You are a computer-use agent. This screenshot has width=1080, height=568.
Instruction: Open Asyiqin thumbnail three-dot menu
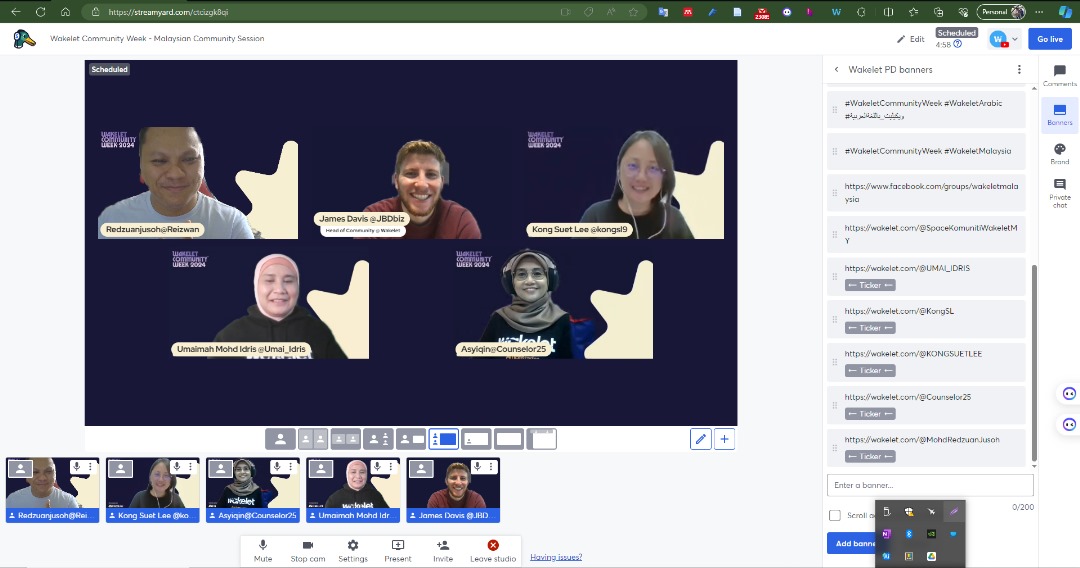tap(291, 467)
